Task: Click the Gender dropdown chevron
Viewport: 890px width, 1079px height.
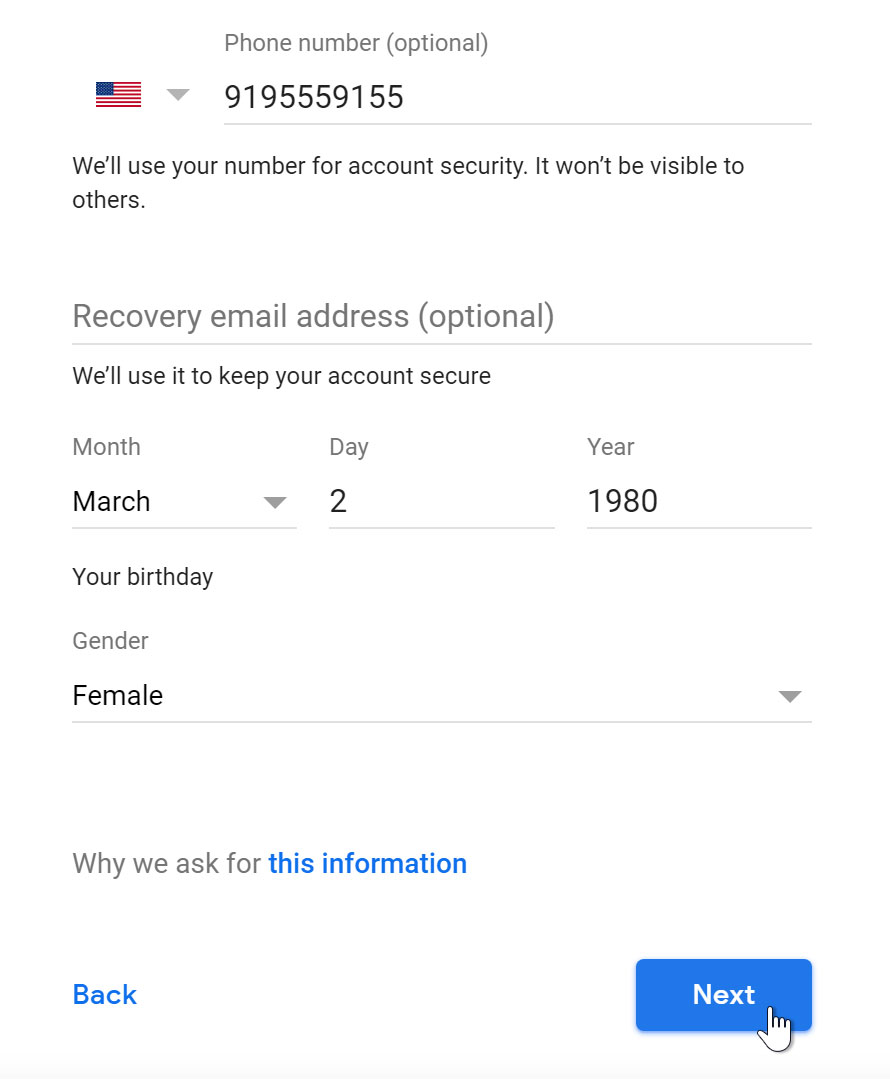Action: pos(789,696)
